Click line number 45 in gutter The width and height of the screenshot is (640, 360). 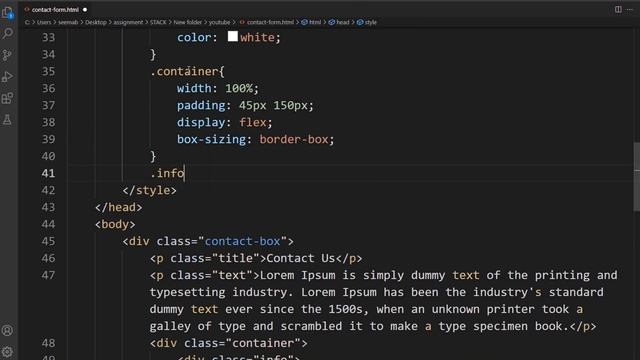(x=48, y=241)
